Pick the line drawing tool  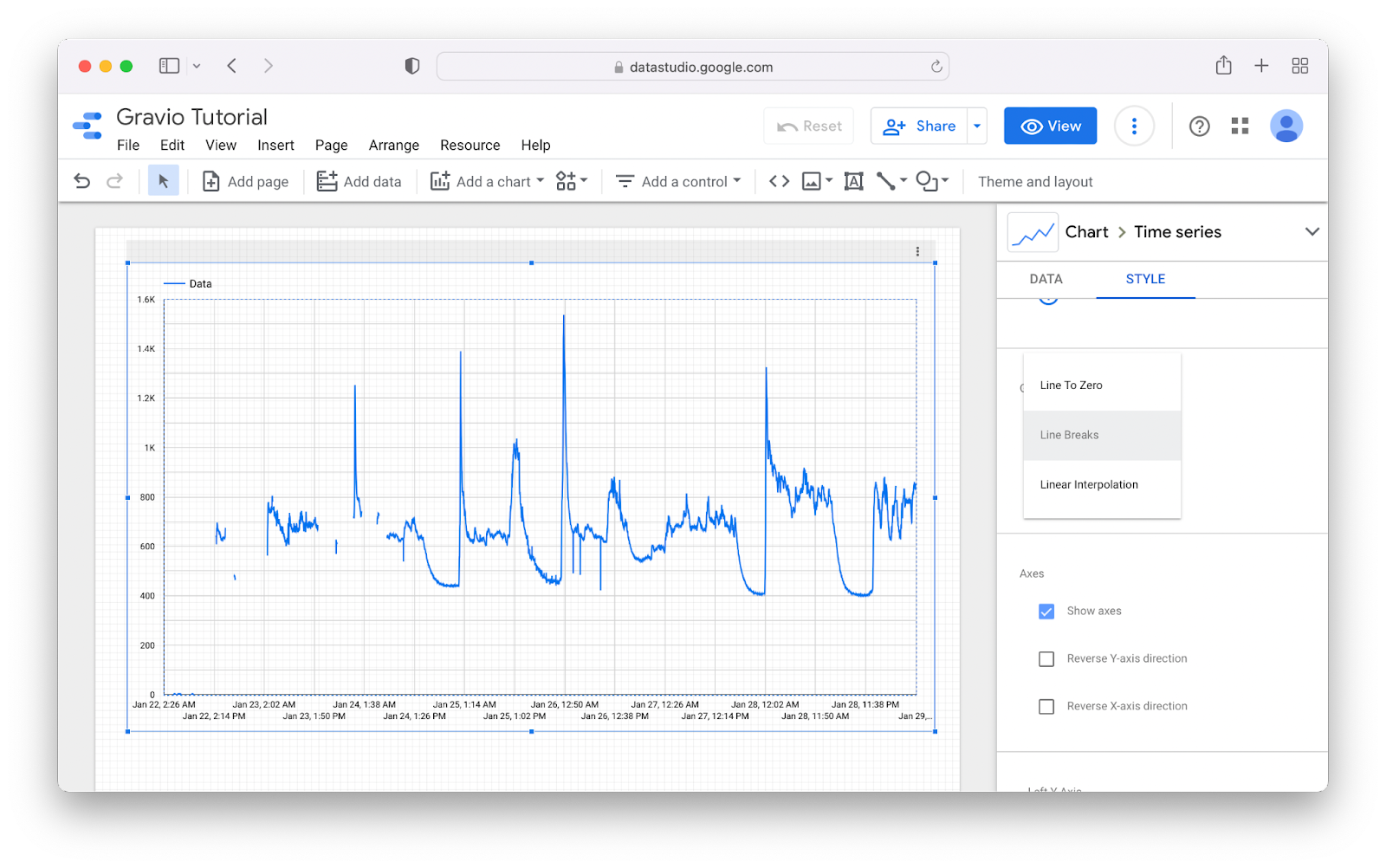[887, 181]
